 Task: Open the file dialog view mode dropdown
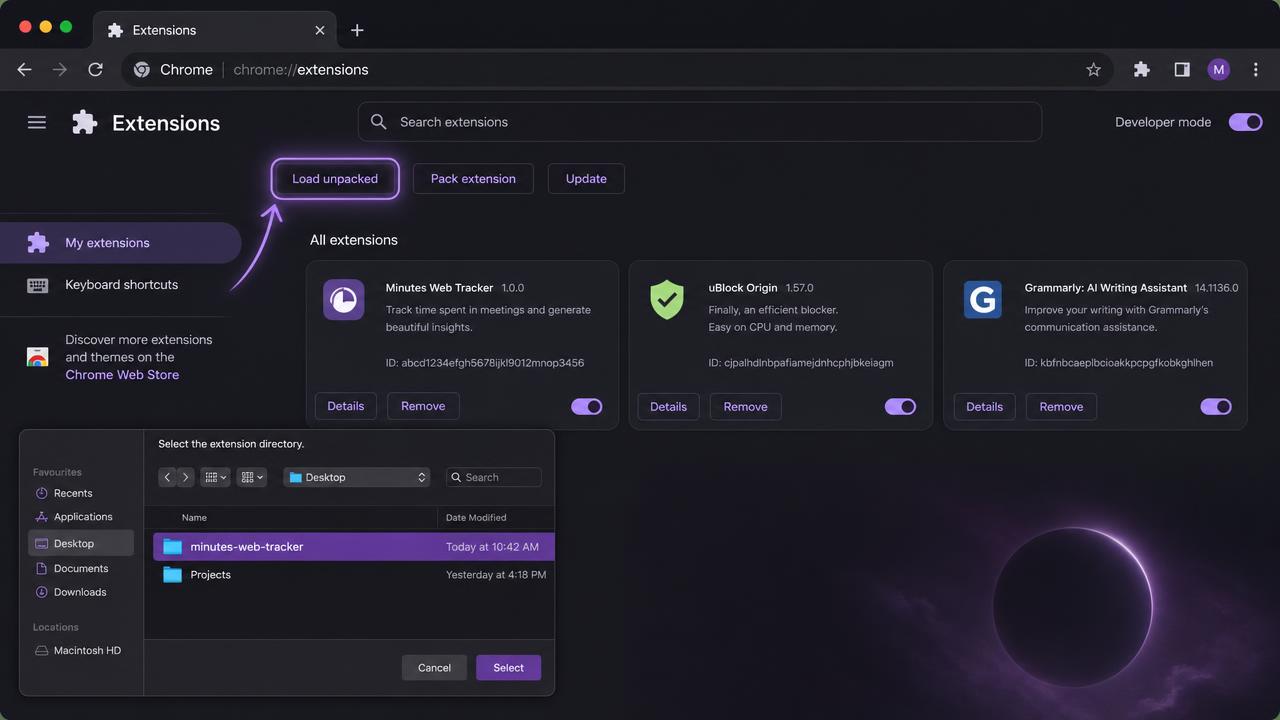(215, 477)
